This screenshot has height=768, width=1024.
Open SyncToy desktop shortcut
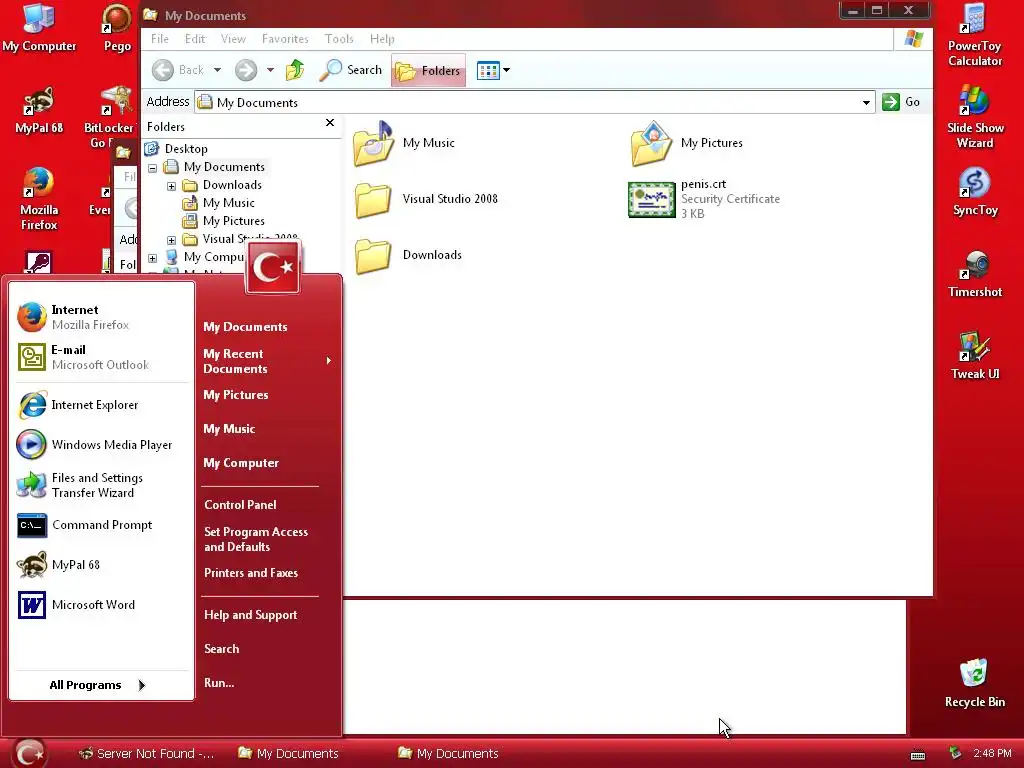[974, 191]
